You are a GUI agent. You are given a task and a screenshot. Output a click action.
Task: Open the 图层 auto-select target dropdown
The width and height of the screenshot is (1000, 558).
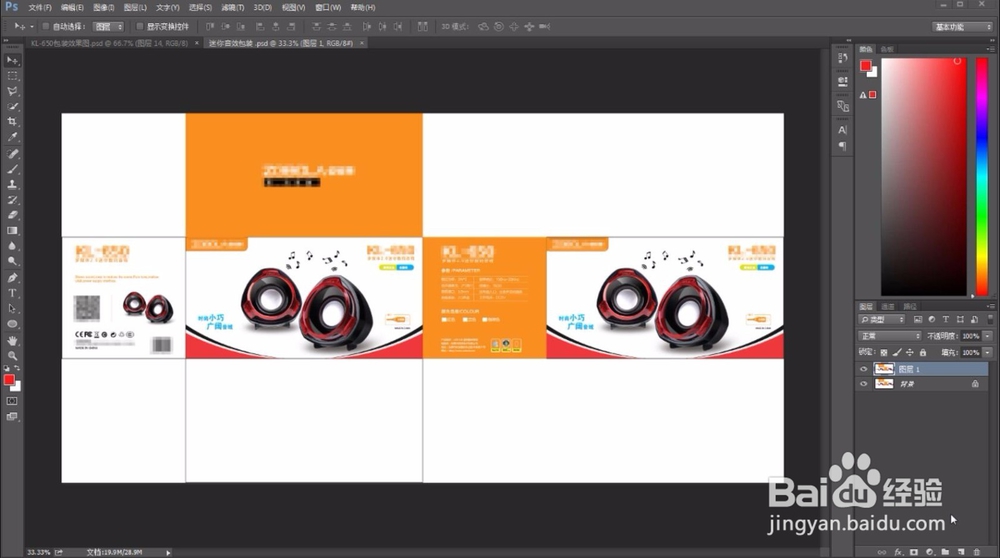tap(108, 27)
